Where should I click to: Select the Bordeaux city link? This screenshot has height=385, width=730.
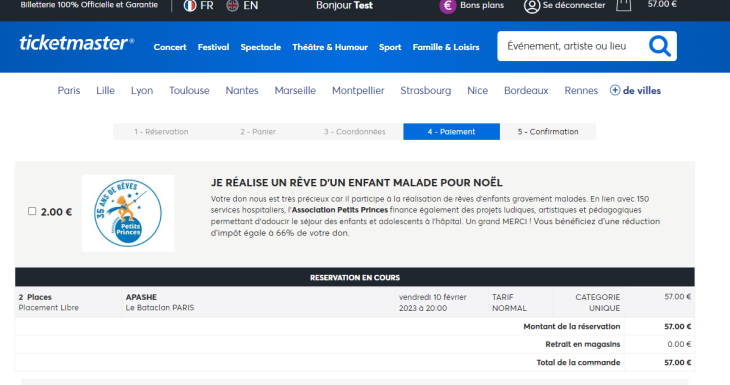click(526, 90)
